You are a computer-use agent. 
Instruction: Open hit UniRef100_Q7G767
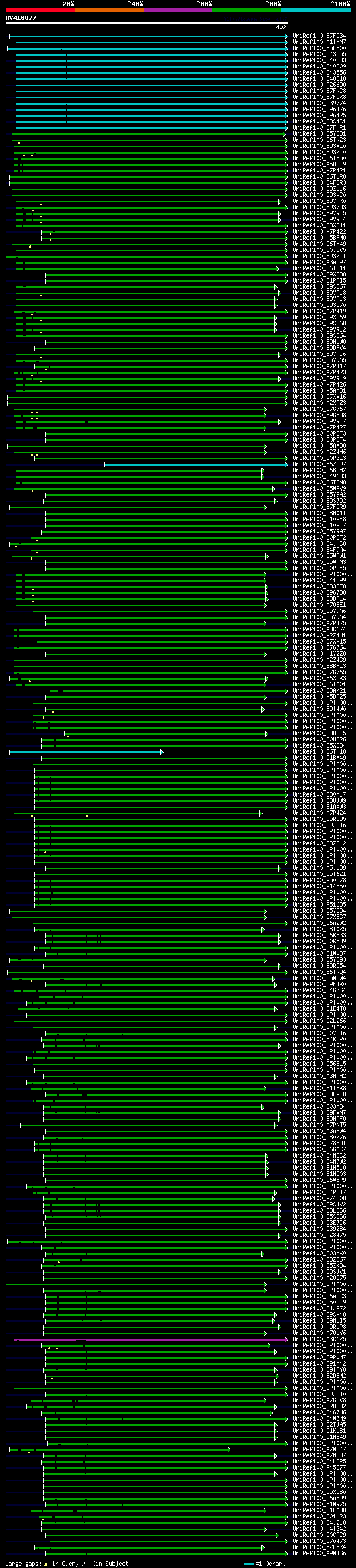319,409
